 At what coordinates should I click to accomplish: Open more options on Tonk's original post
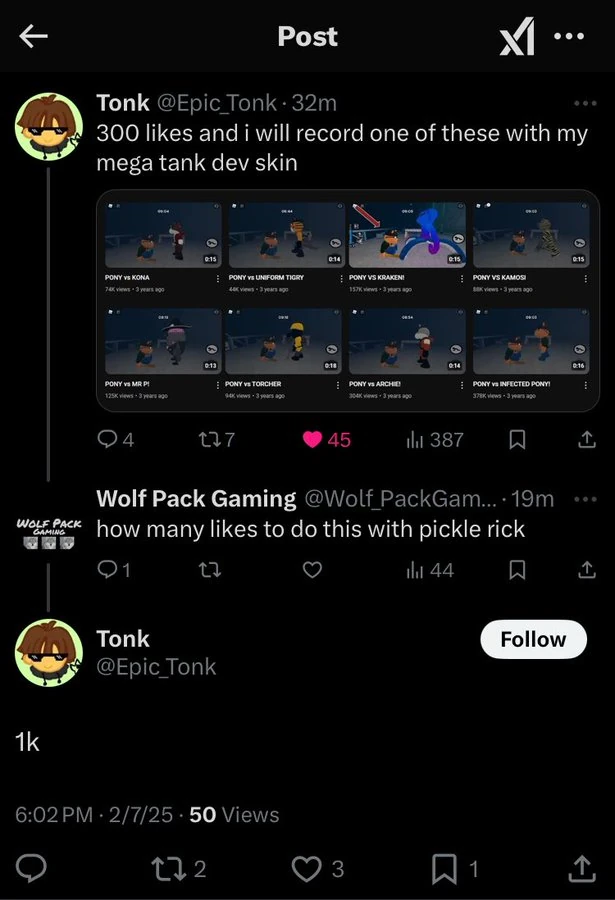pyautogui.click(x=584, y=103)
